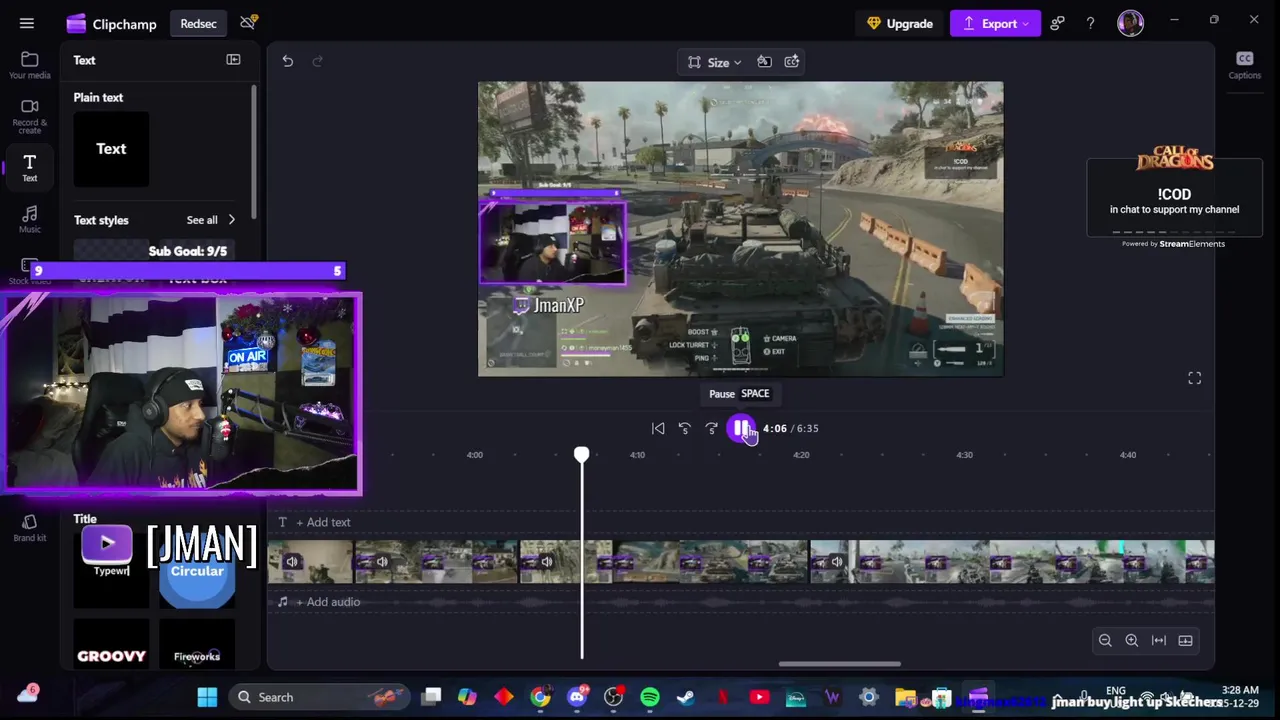Fit timeline to screen
1280x720 pixels.
pyautogui.click(x=1159, y=641)
